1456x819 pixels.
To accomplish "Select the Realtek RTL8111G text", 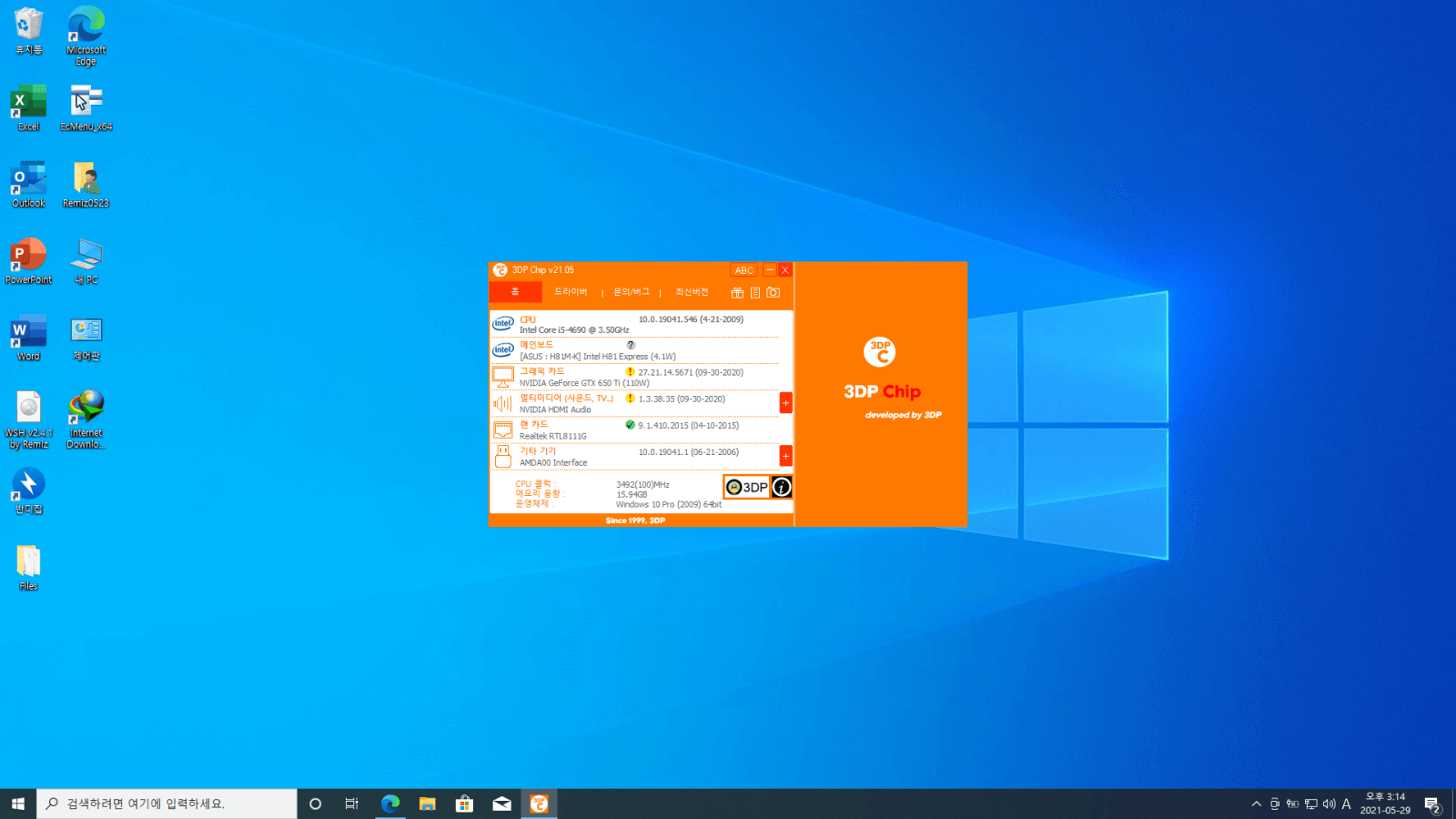I will click(553, 436).
